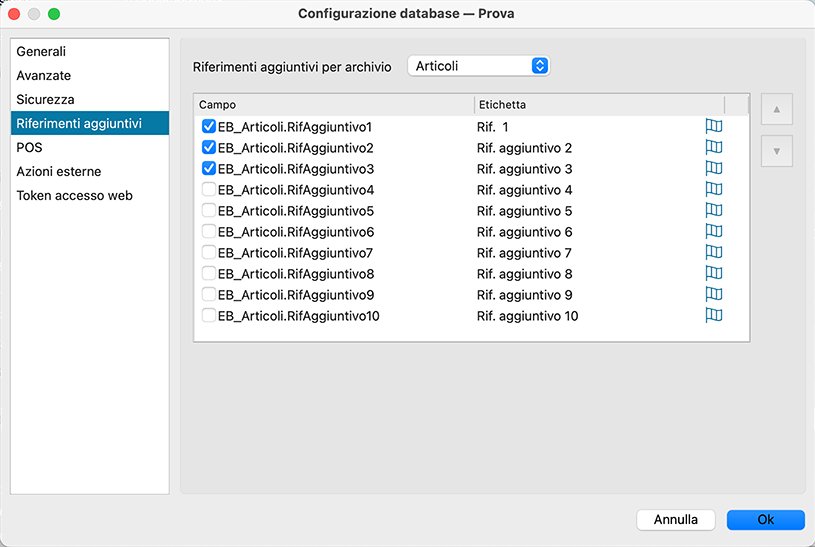
Task: Uncheck EB_Articoli.RifAggiuntivo1 checkbox
Action: tap(209, 127)
